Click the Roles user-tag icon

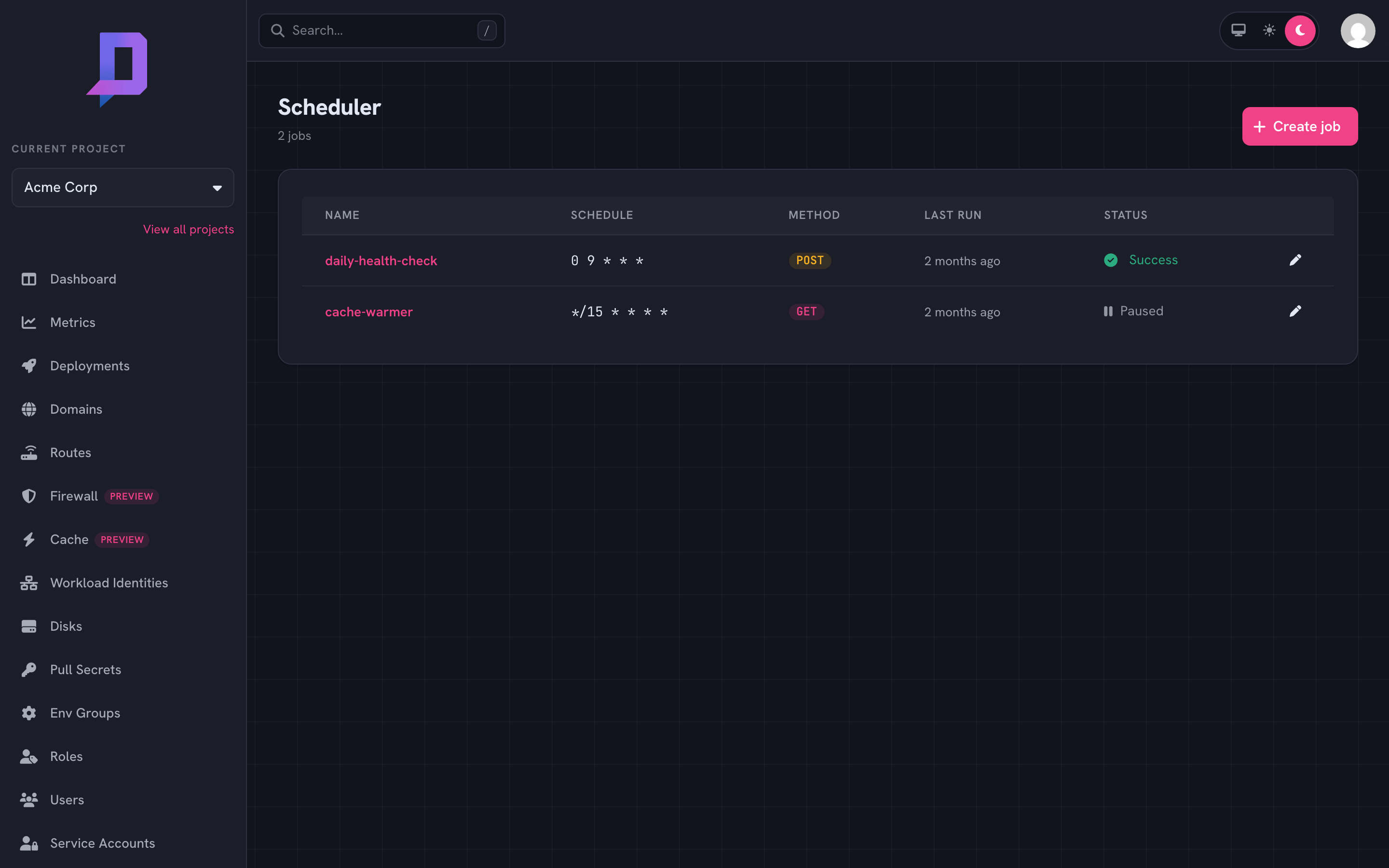29,757
